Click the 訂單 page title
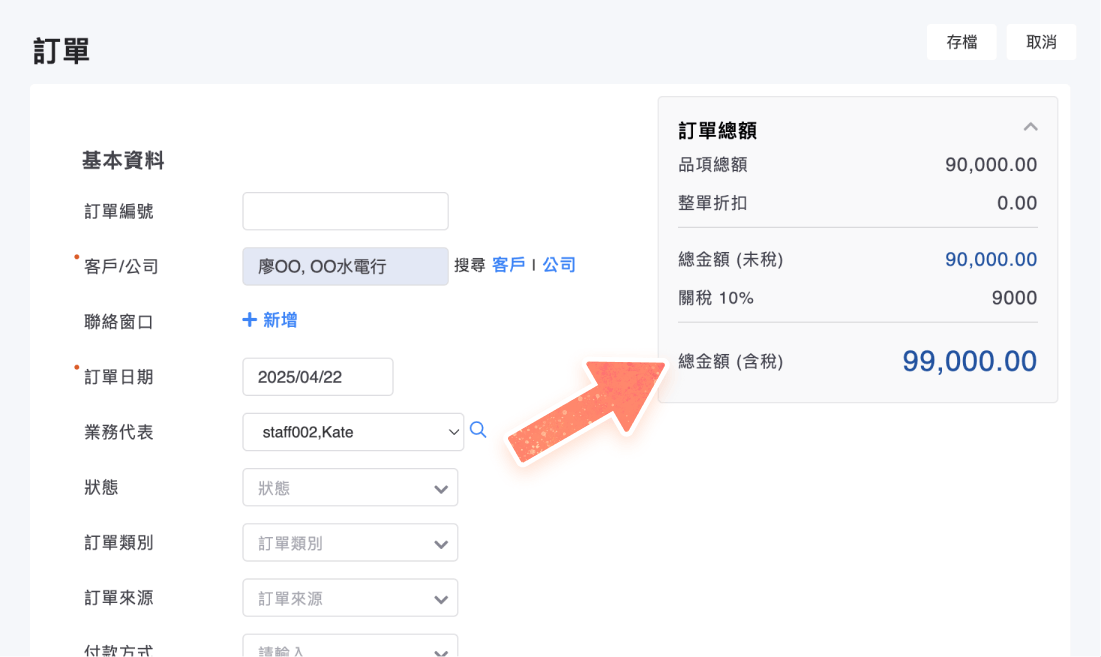1101x657 pixels. (x=61, y=51)
